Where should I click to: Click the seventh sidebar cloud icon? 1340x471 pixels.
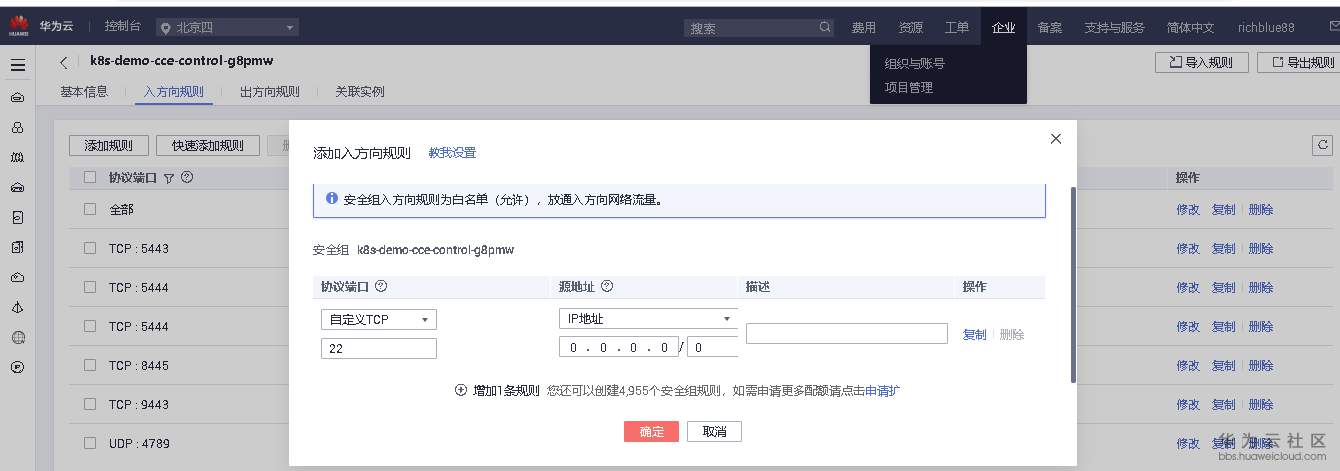pyautogui.click(x=18, y=277)
